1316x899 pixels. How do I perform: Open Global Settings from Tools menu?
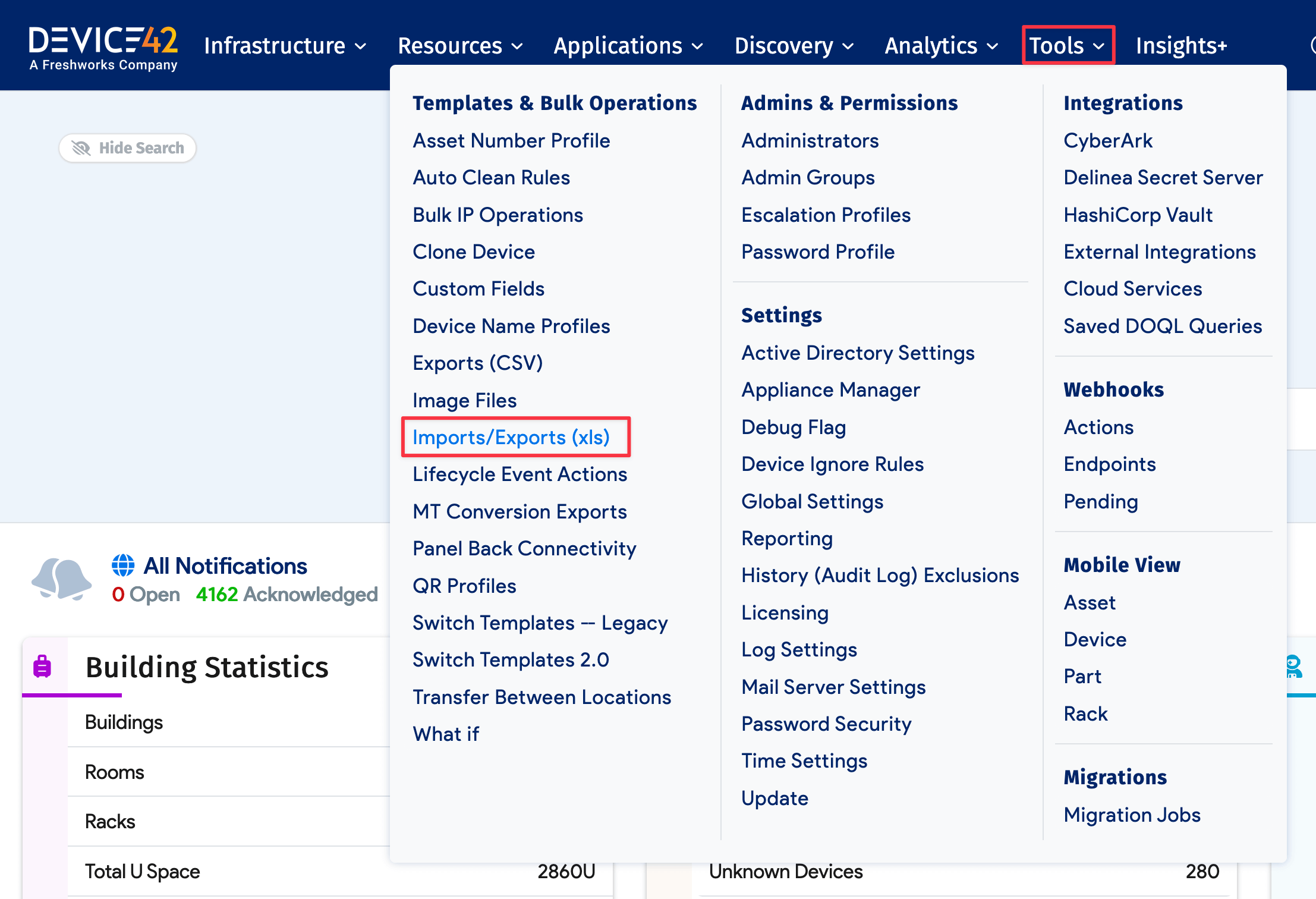pos(812,502)
